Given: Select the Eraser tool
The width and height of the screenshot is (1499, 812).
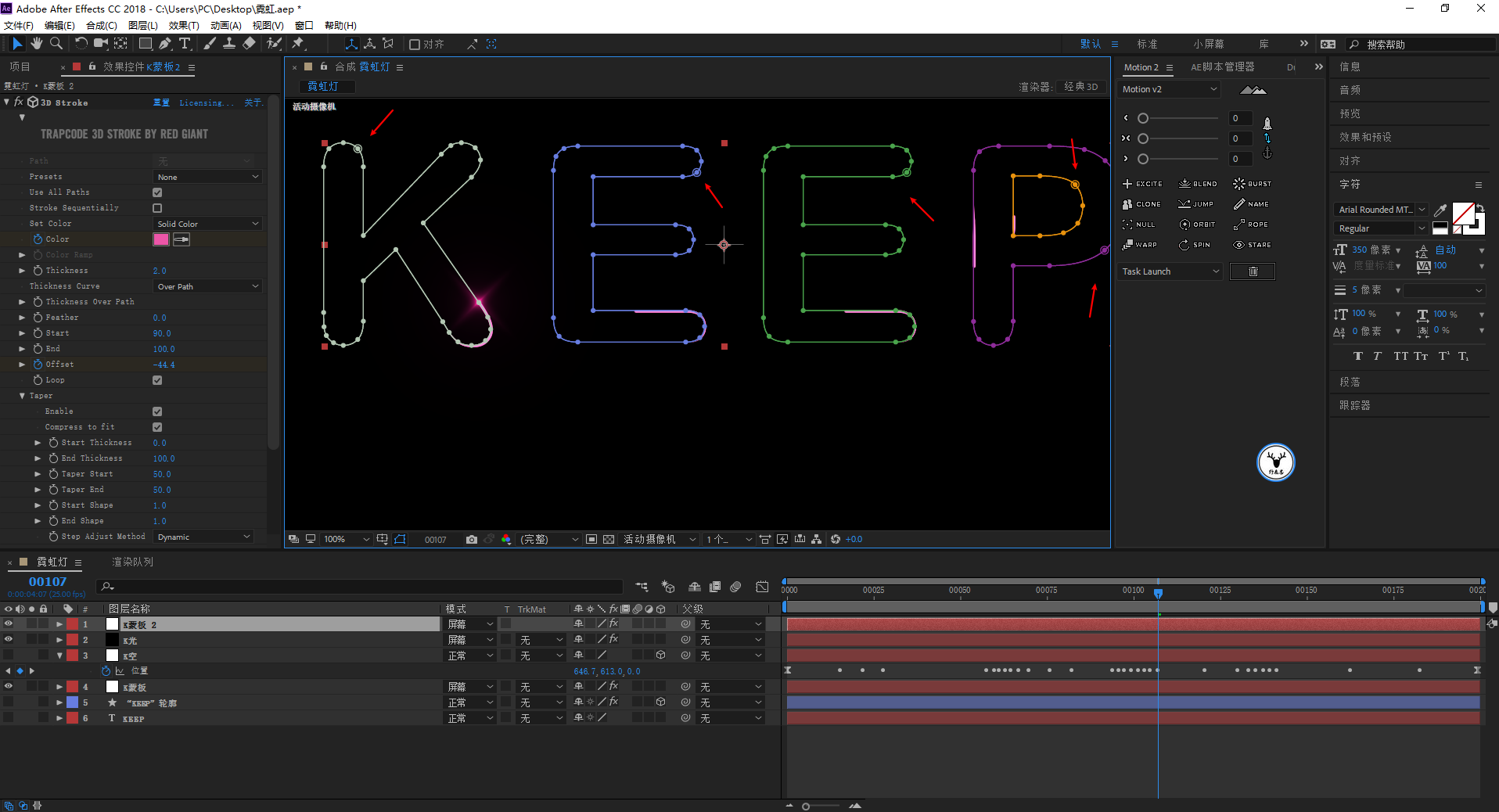Looking at the screenshot, I should (249, 44).
